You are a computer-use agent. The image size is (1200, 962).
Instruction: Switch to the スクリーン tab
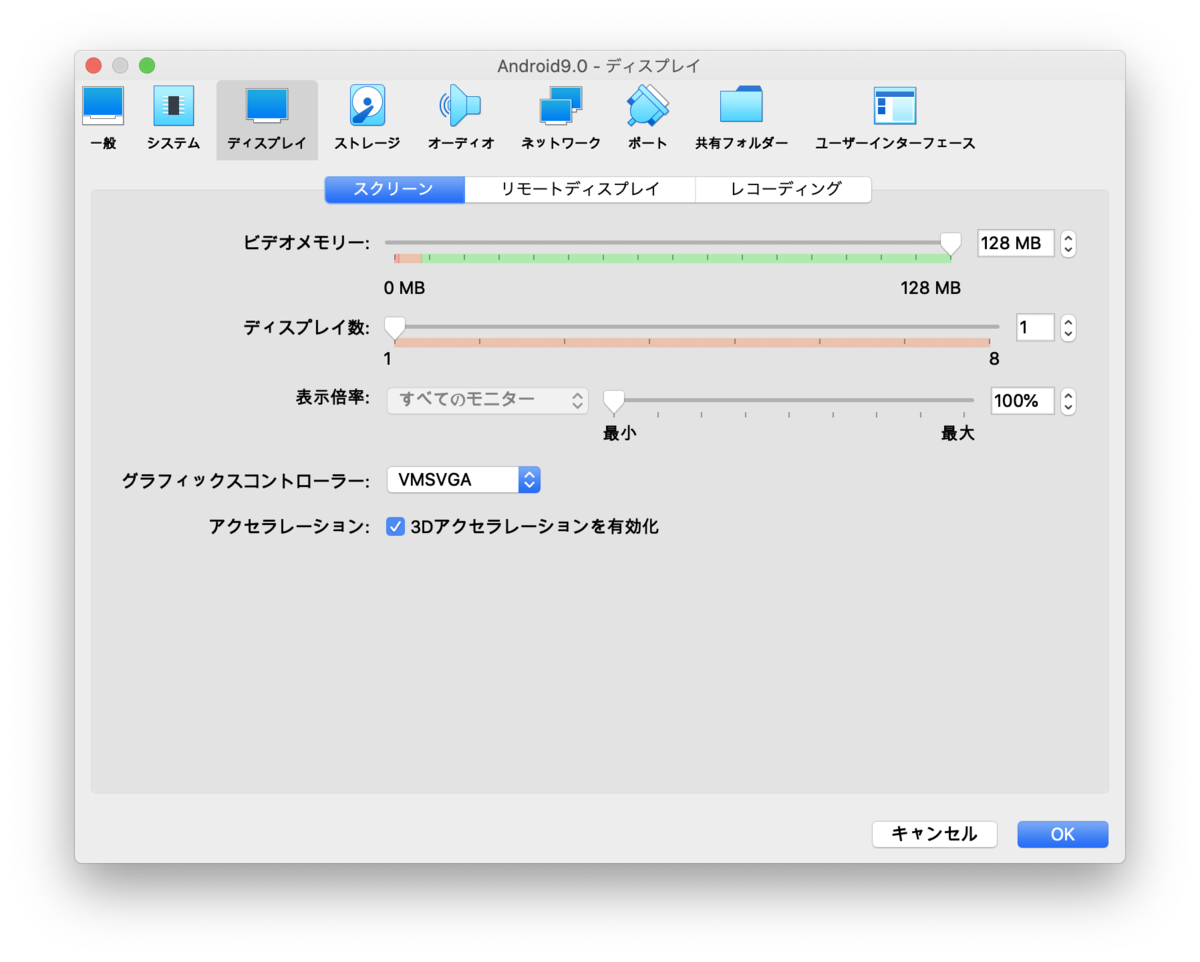click(x=394, y=189)
